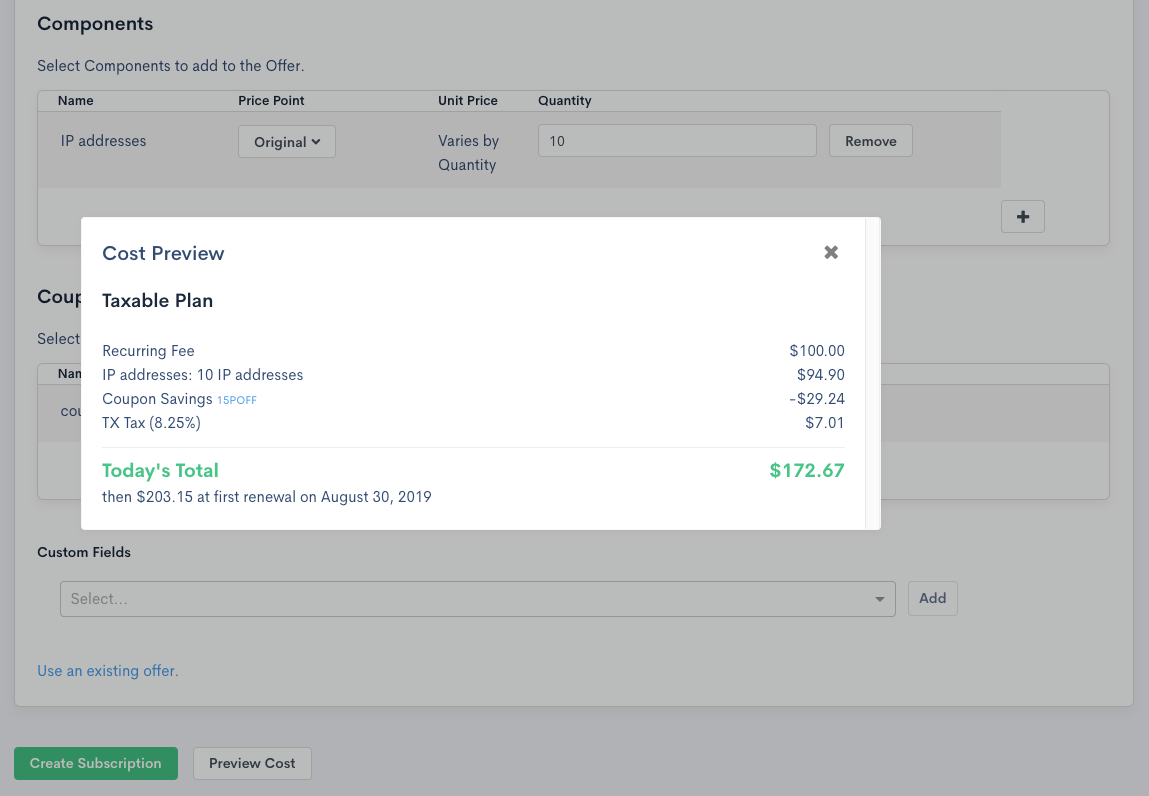Click the TX Tax amount $7.01
The height and width of the screenshot is (796, 1149).
pos(825,423)
